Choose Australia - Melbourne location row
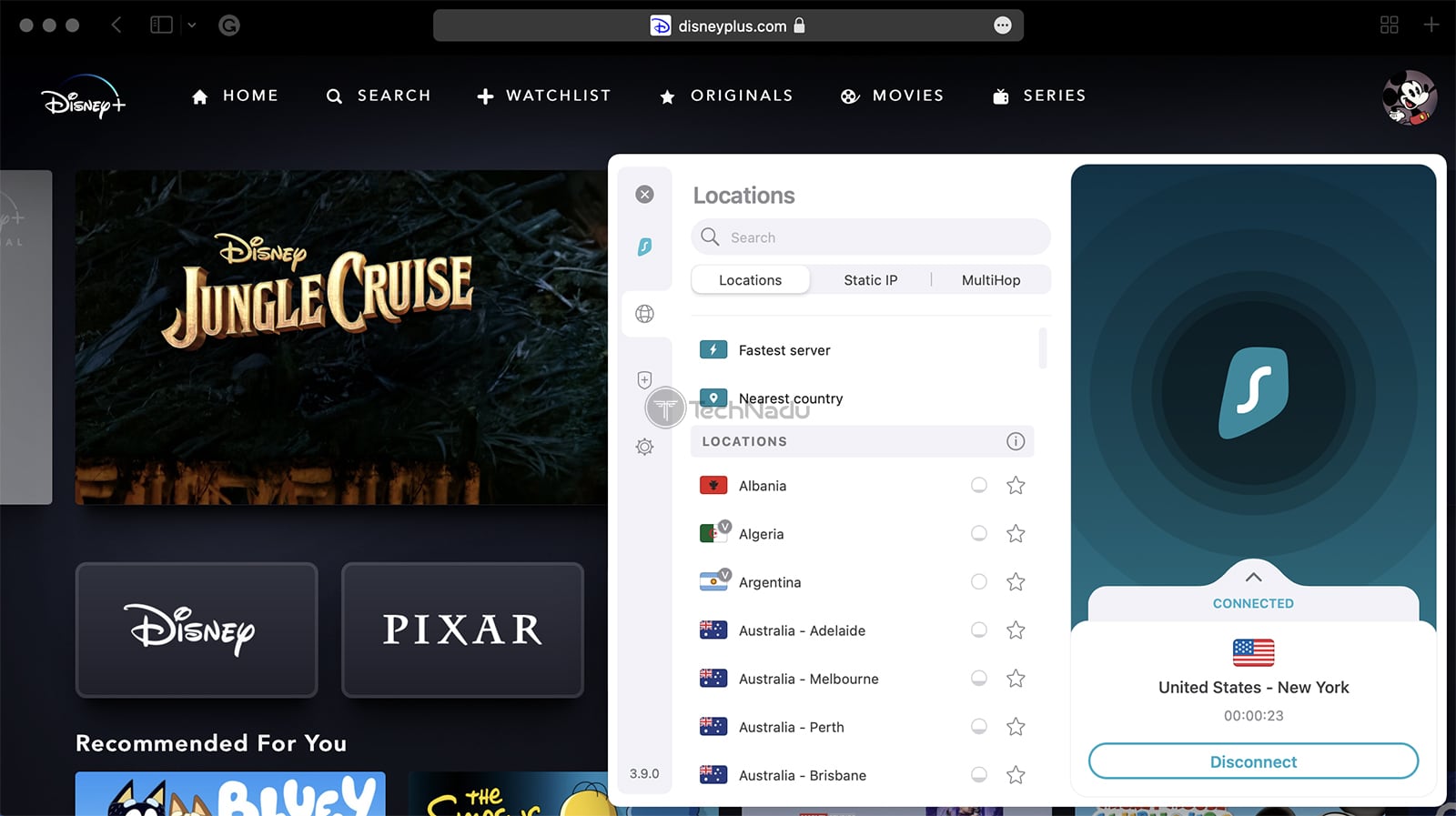1456x816 pixels. coord(864,679)
